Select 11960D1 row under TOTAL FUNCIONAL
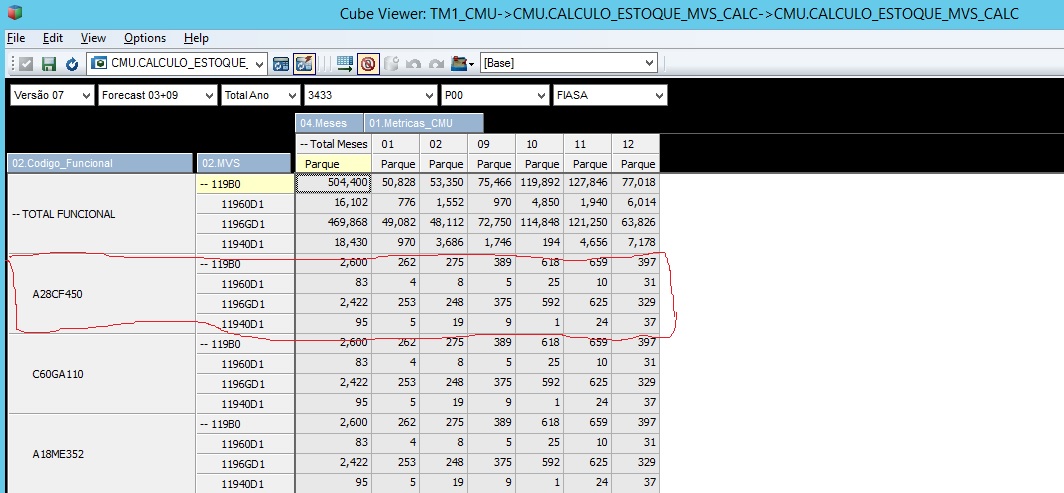1064x493 pixels. tap(246, 203)
